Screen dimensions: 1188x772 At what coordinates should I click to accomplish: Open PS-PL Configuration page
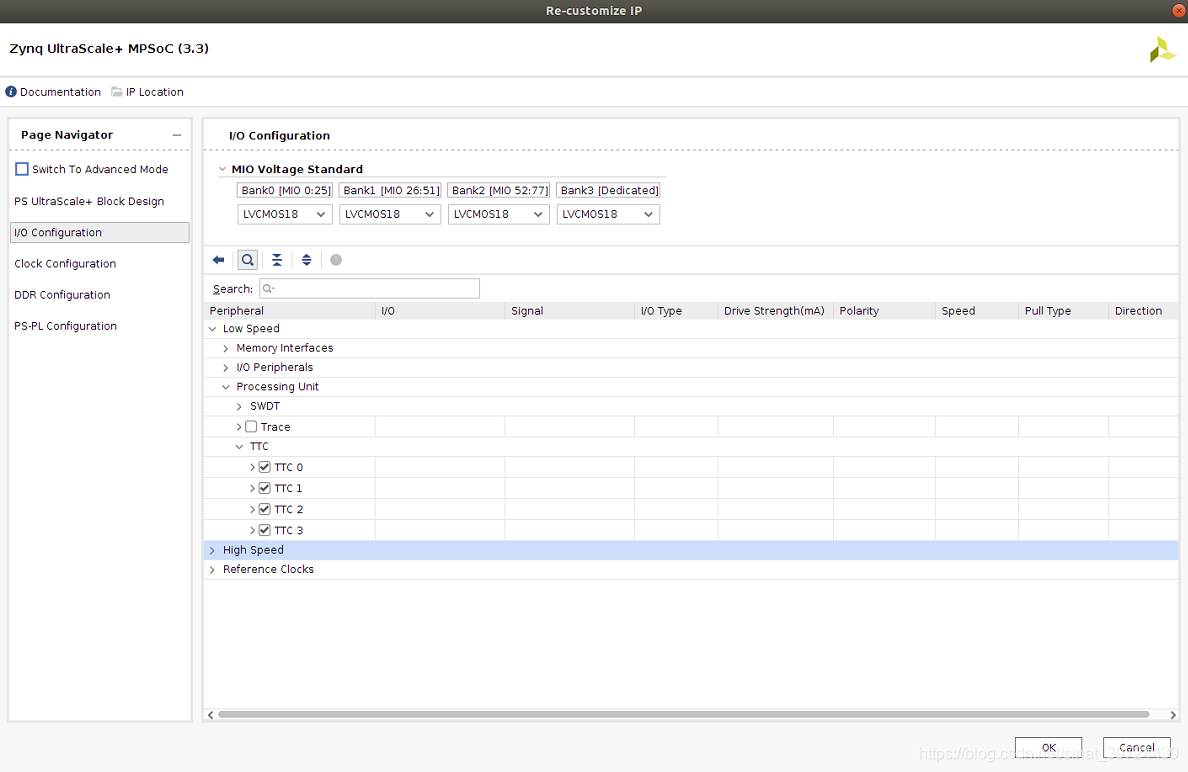66,326
